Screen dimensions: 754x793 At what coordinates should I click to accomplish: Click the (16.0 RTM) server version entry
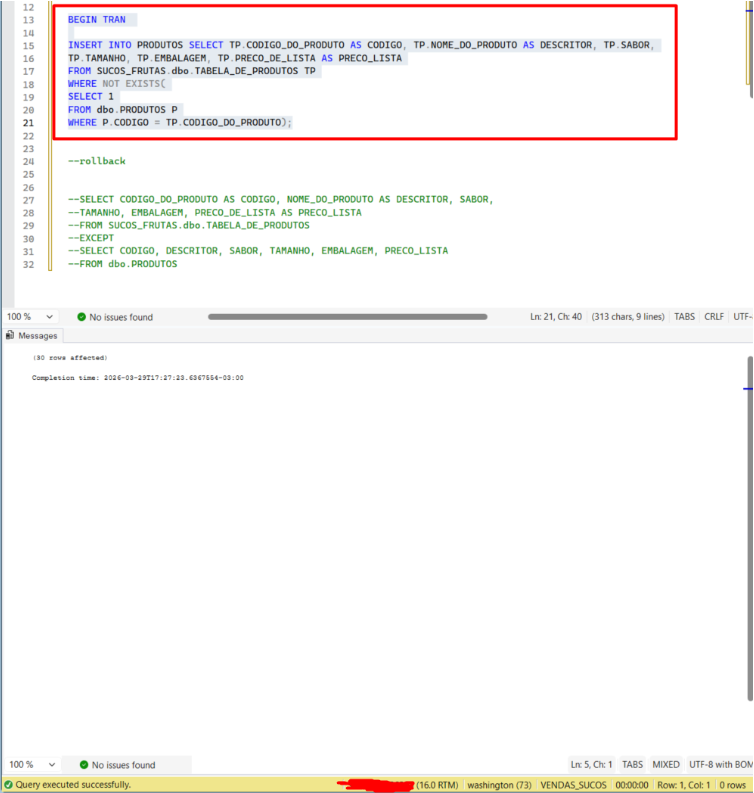pyautogui.click(x=437, y=784)
